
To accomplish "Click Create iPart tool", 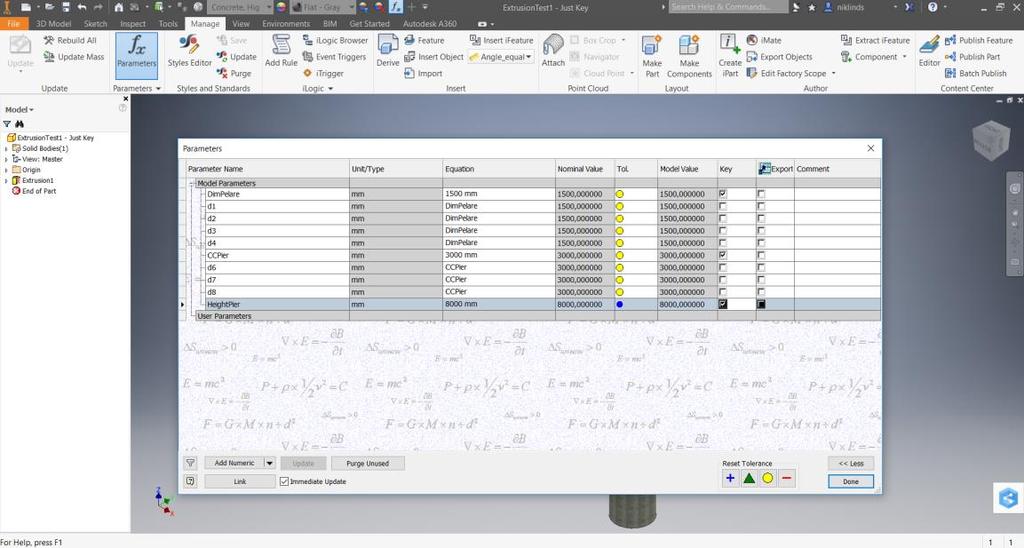I will pos(729,56).
